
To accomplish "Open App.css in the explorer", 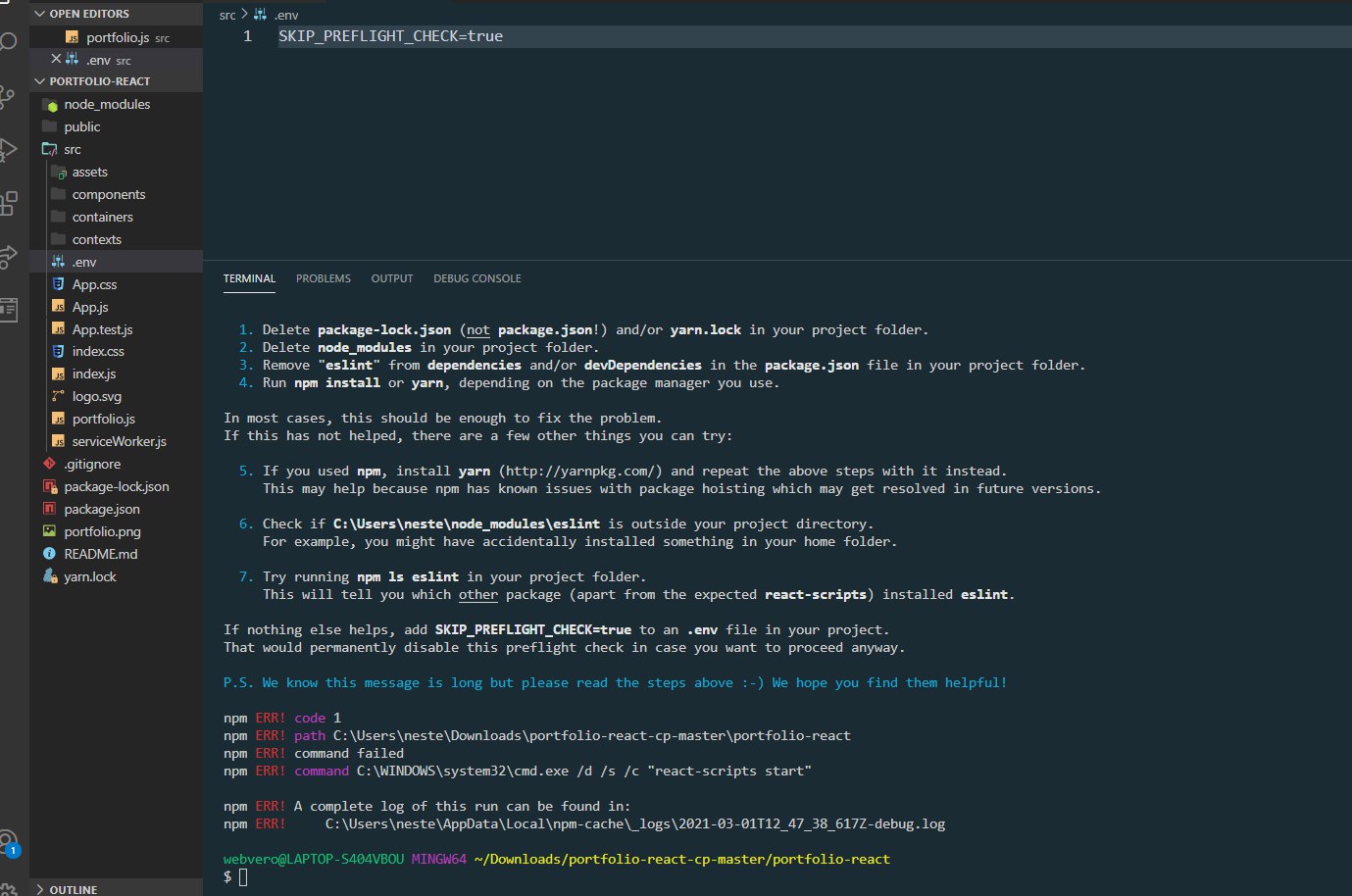I will [x=116, y=284].
